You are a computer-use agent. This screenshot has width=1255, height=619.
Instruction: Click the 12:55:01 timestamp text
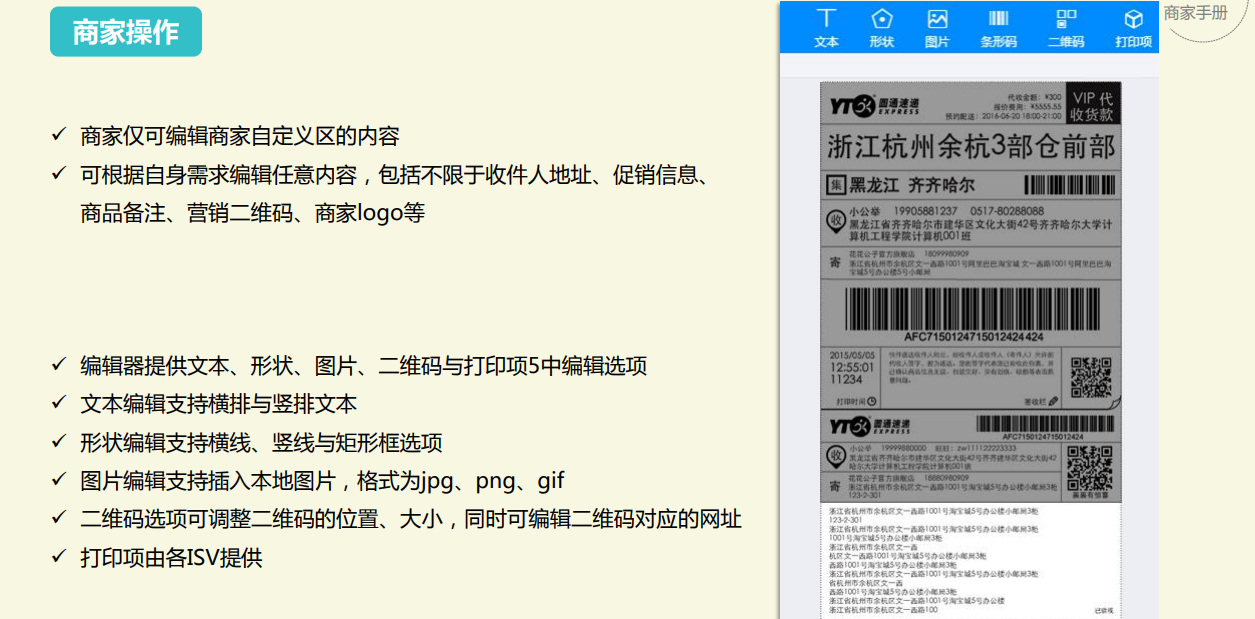[852, 367]
